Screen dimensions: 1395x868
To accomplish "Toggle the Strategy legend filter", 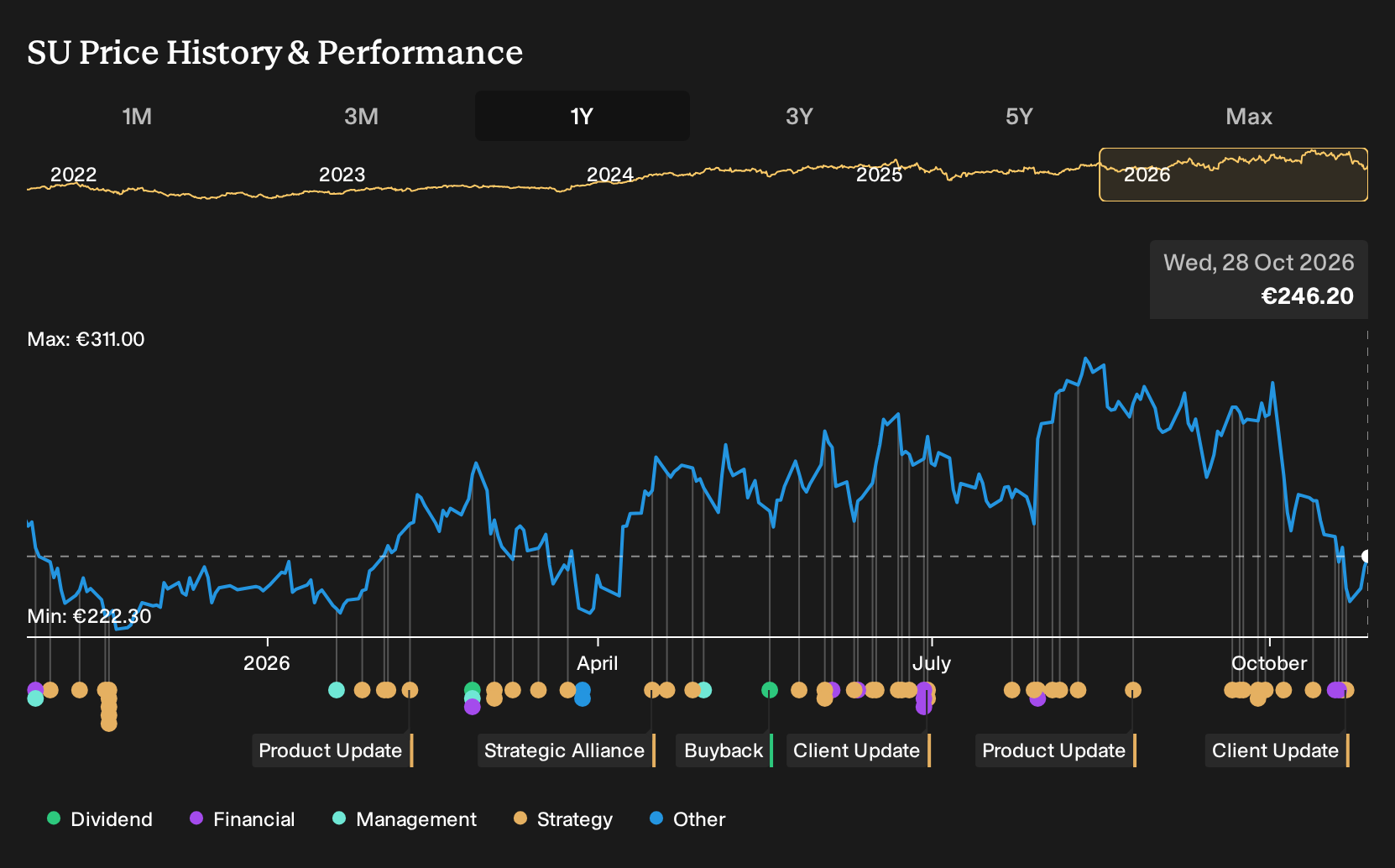I will (x=563, y=818).
